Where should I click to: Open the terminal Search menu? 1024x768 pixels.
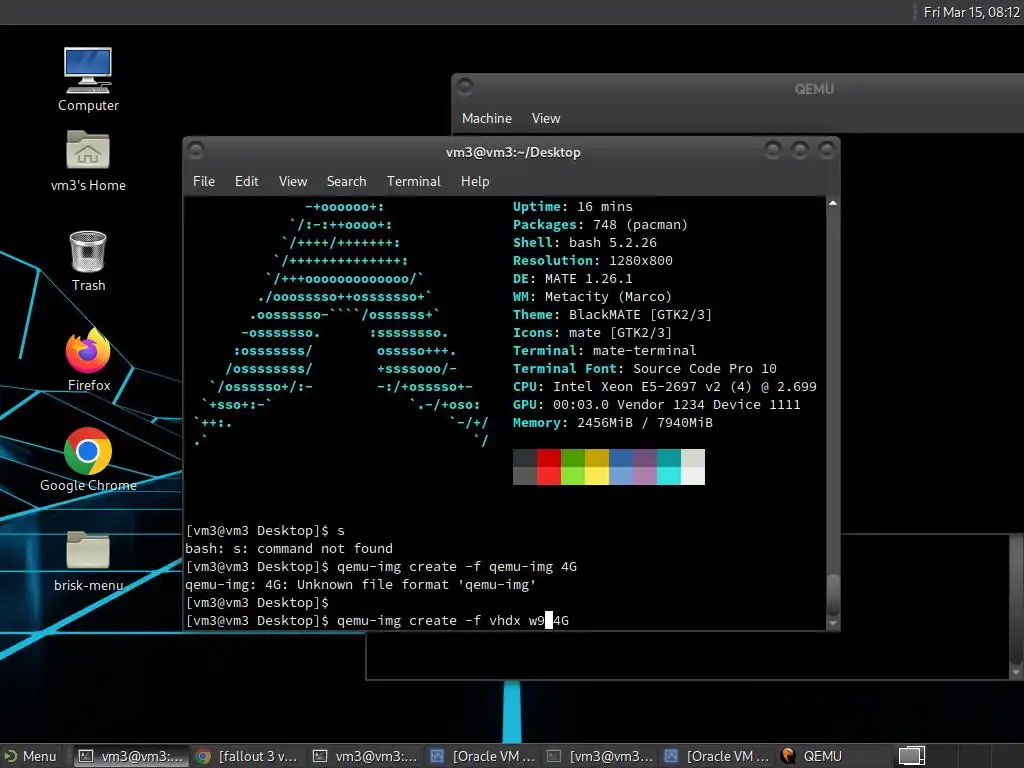pyautogui.click(x=346, y=182)
